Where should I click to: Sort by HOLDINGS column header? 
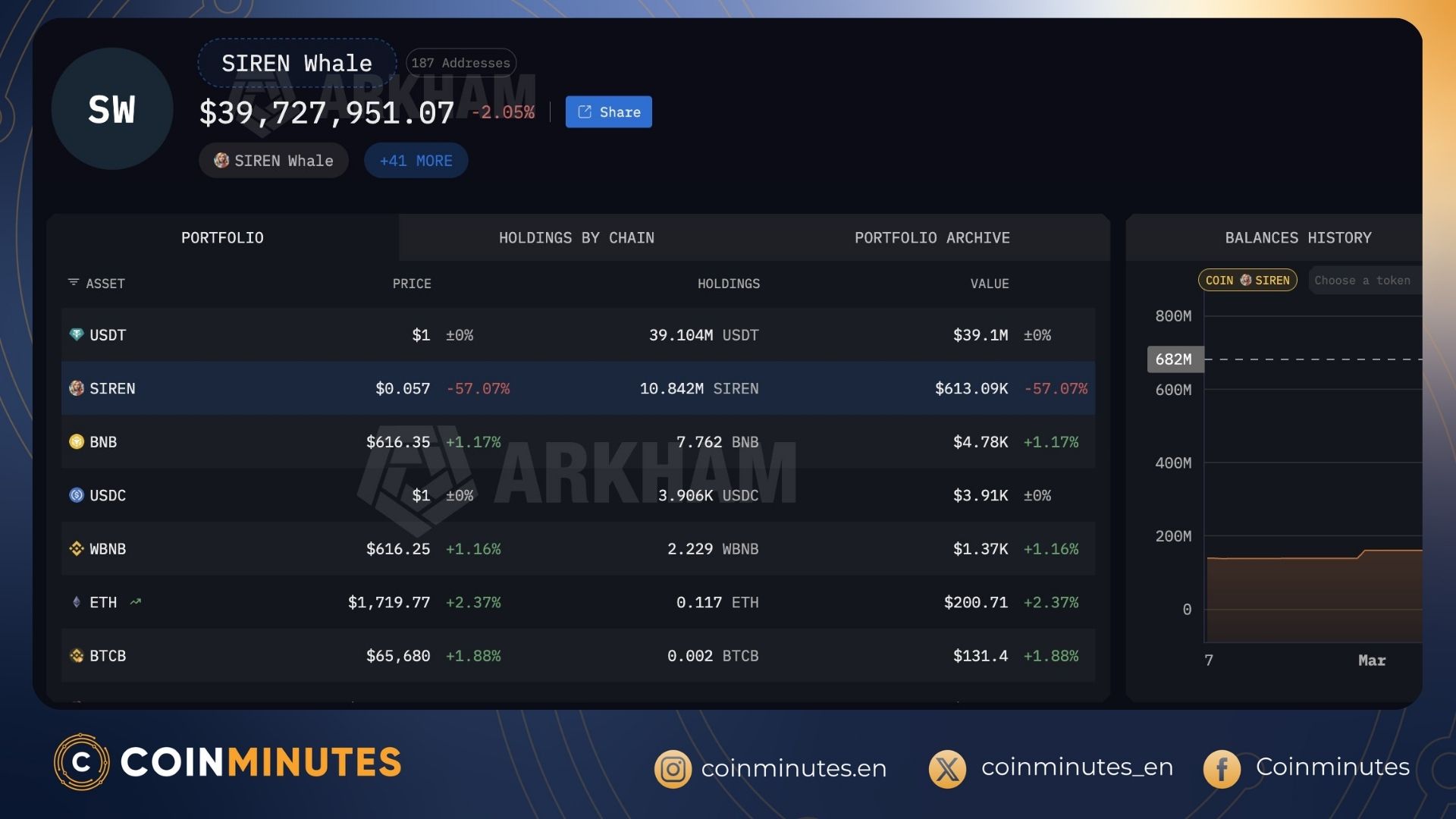[729, 284]
